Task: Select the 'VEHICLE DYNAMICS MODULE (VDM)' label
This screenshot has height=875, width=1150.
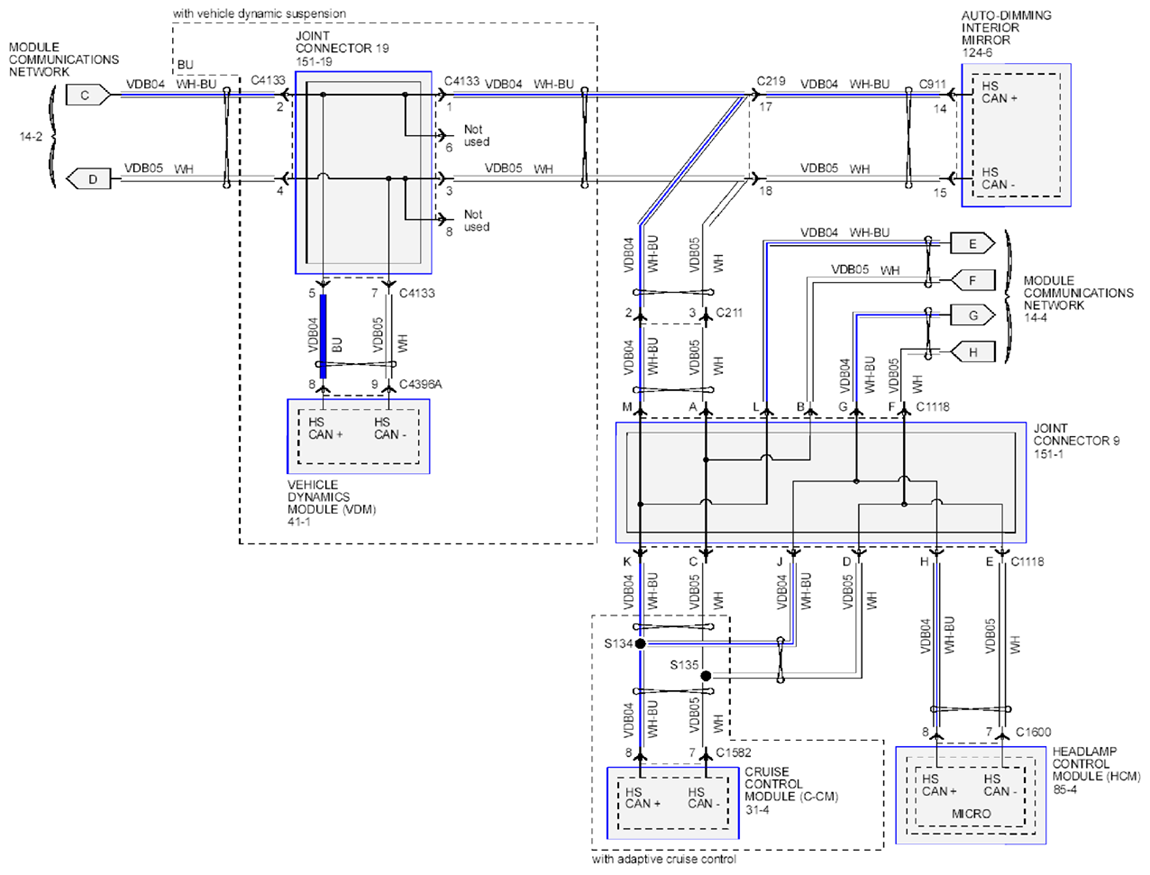Action: (332, 497)
